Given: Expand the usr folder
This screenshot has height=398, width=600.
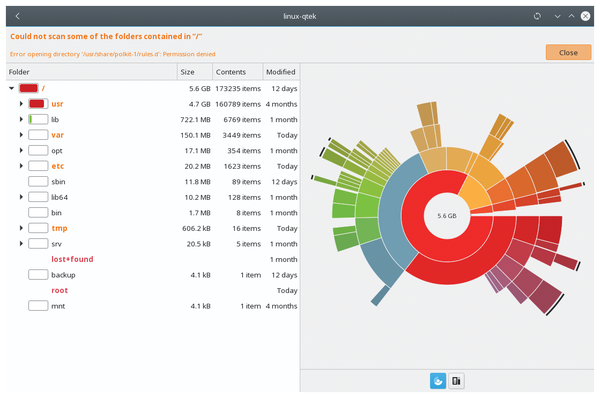Looking at the screenshot, I should (21, 104).
